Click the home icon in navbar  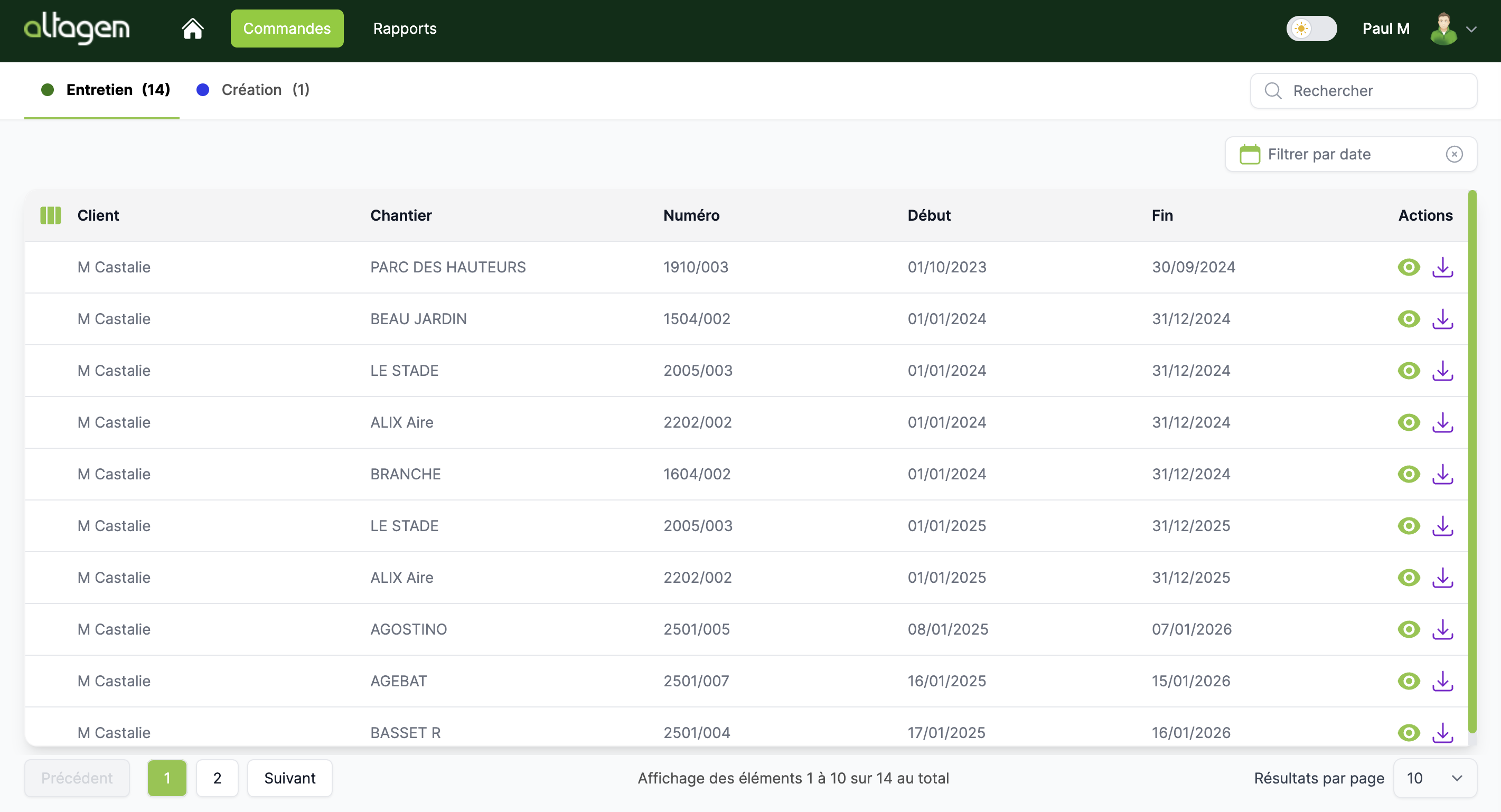pos(192,29)
